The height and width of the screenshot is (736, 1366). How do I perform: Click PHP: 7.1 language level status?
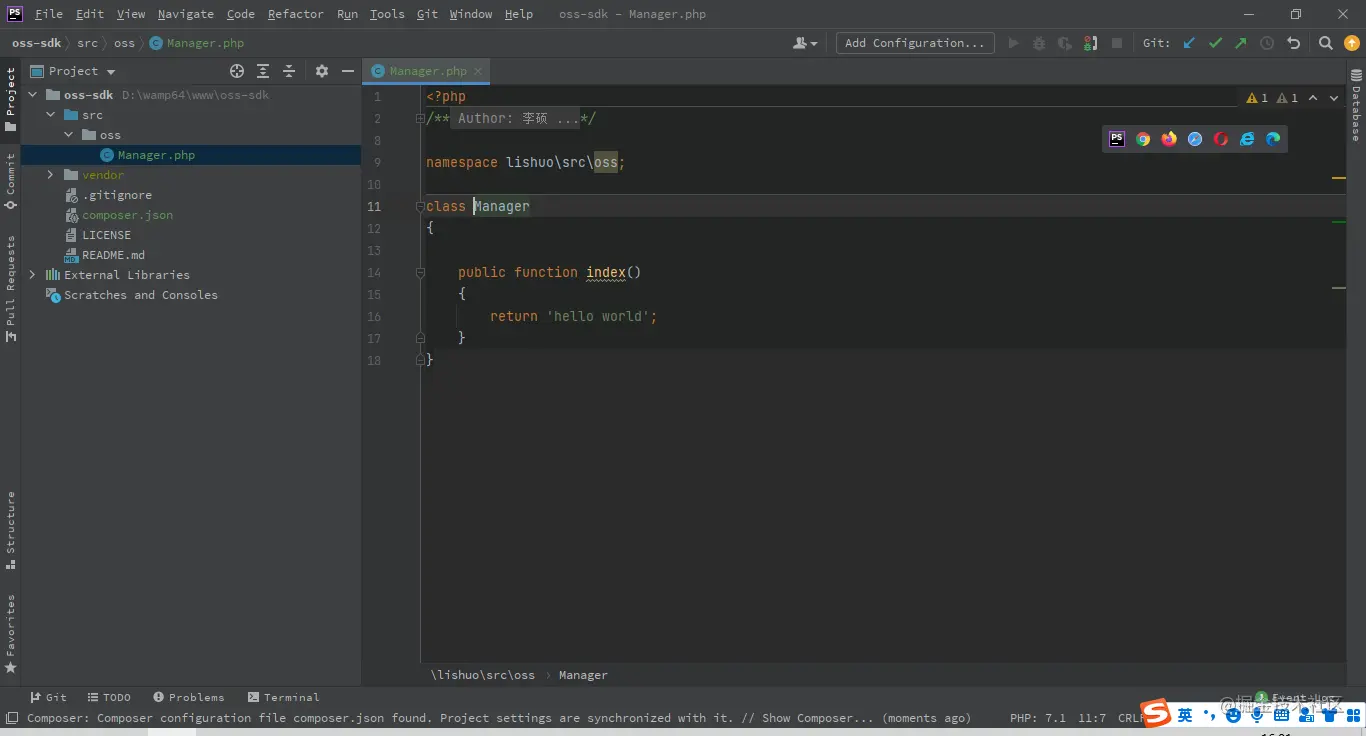point(1037,718)
